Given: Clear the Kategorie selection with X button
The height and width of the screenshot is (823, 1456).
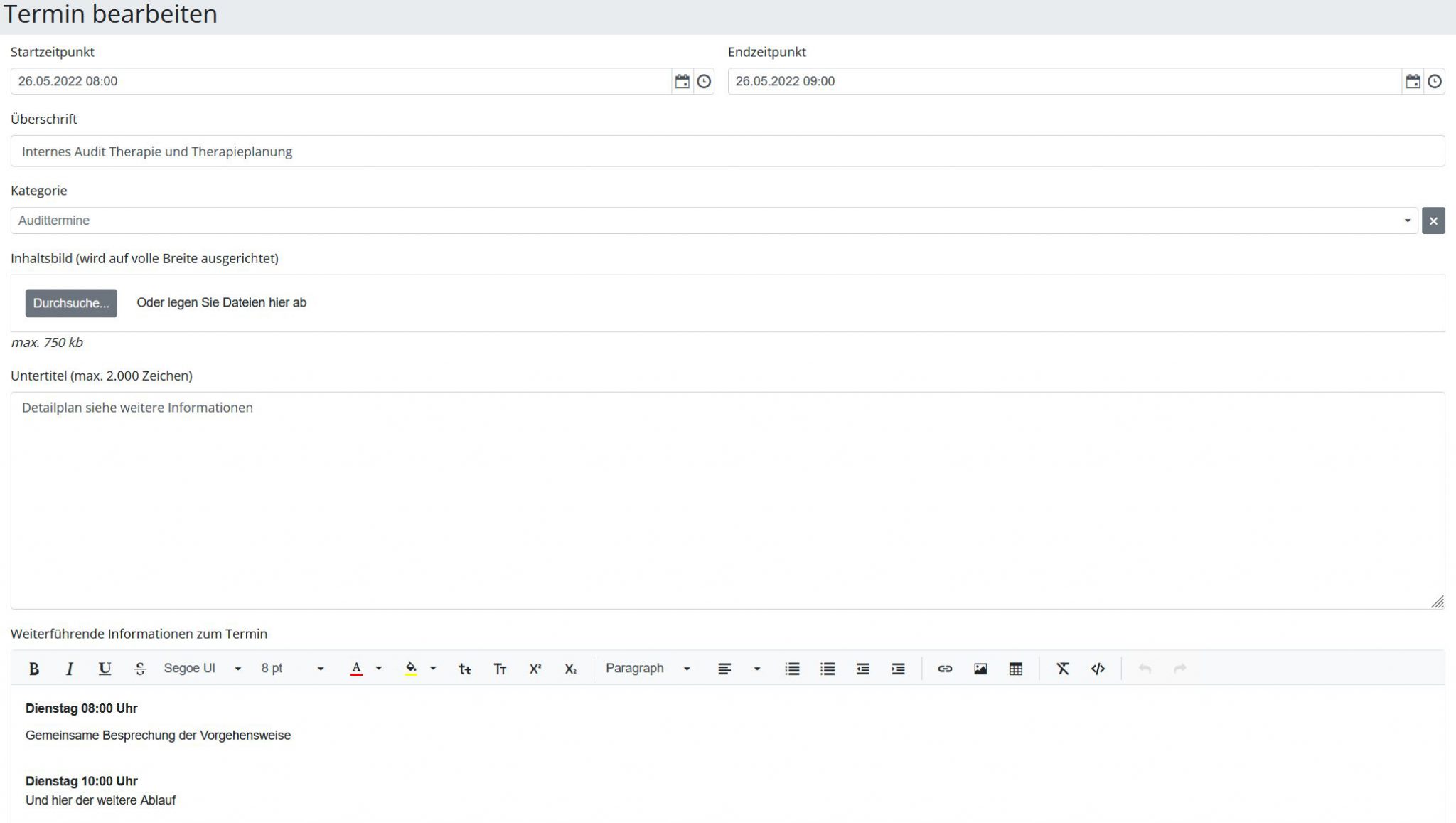Looking at the screenshot, I should click(x=1433, y=221).
